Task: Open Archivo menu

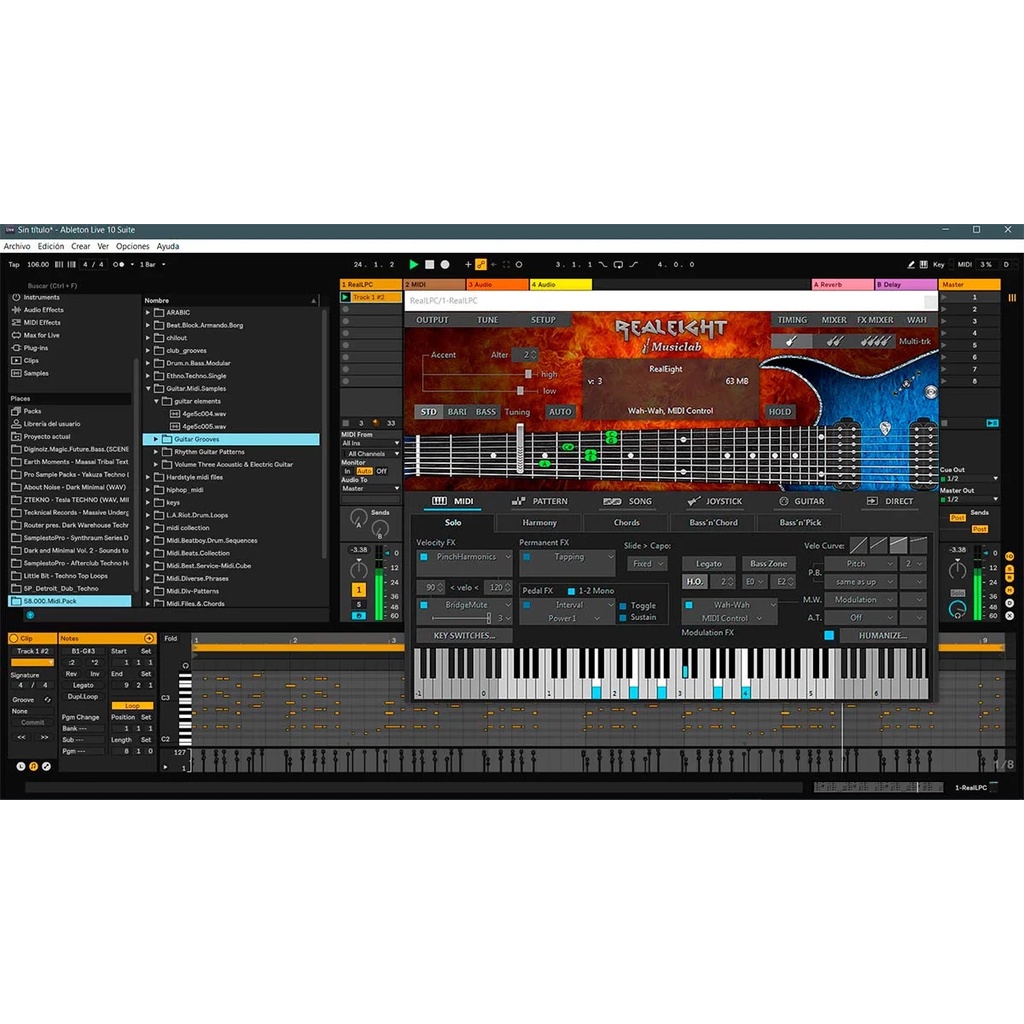Action: click(x=17, y=246)
